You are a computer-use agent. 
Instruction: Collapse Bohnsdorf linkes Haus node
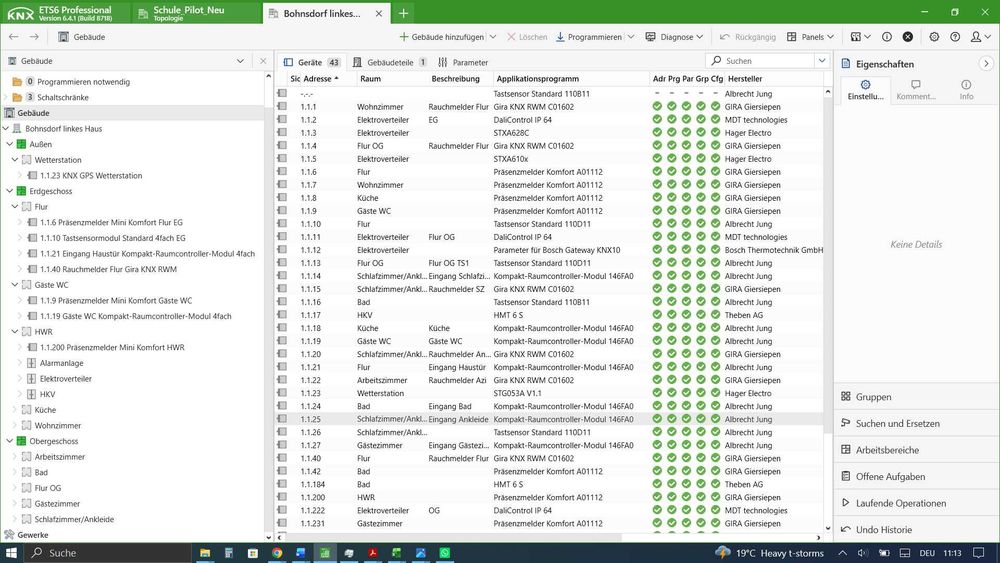(6, 129)
